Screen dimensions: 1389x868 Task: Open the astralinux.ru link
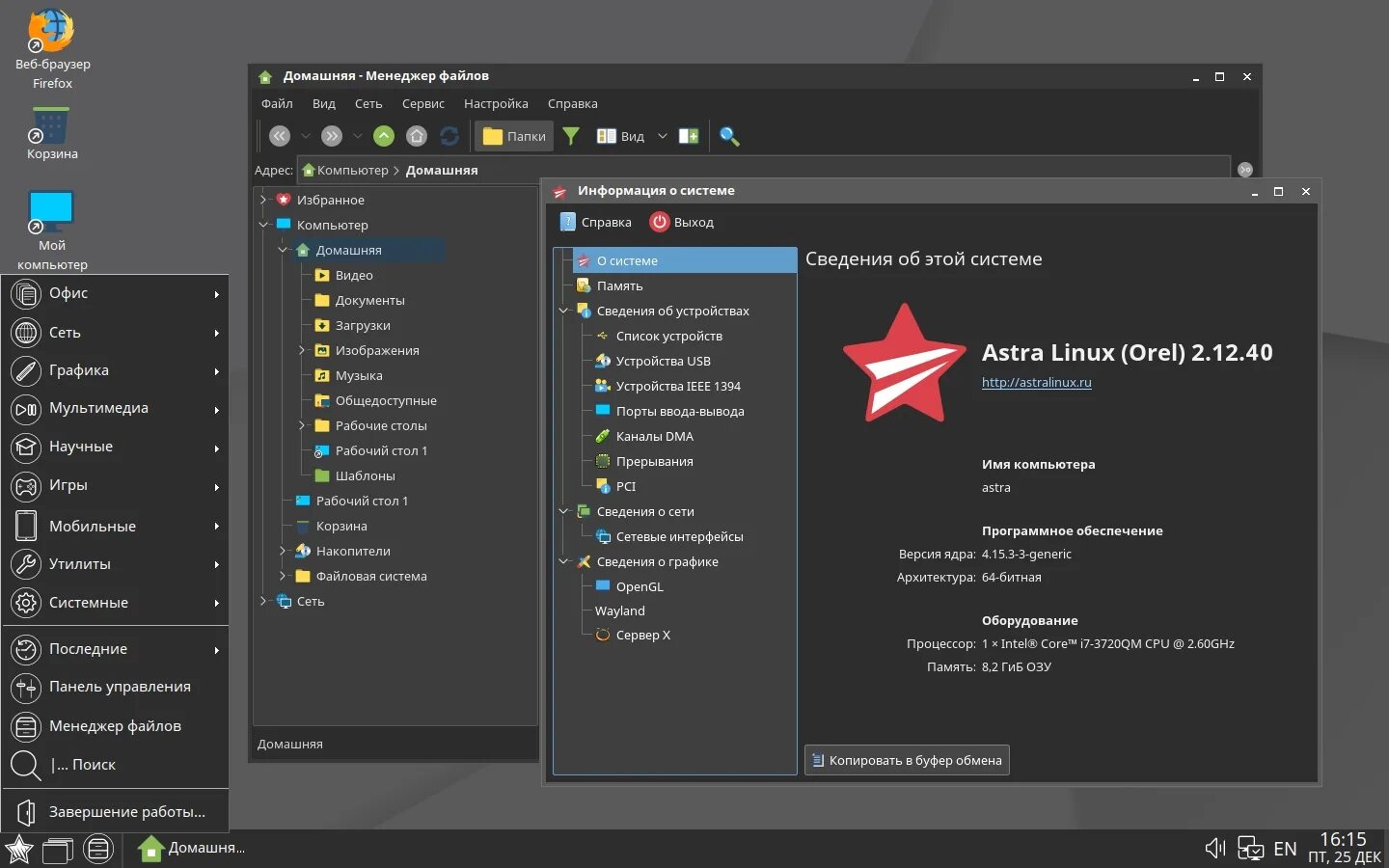pos(1037,382)
